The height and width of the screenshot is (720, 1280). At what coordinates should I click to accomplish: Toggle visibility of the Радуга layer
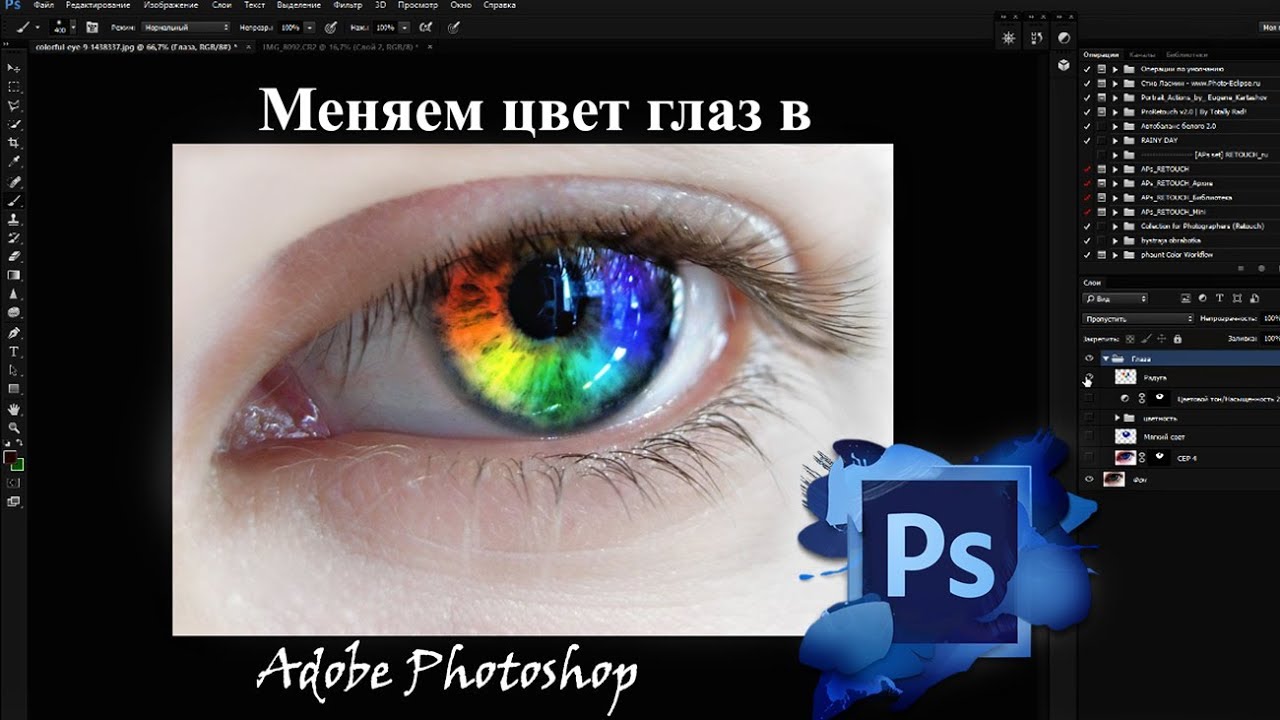1089,378
